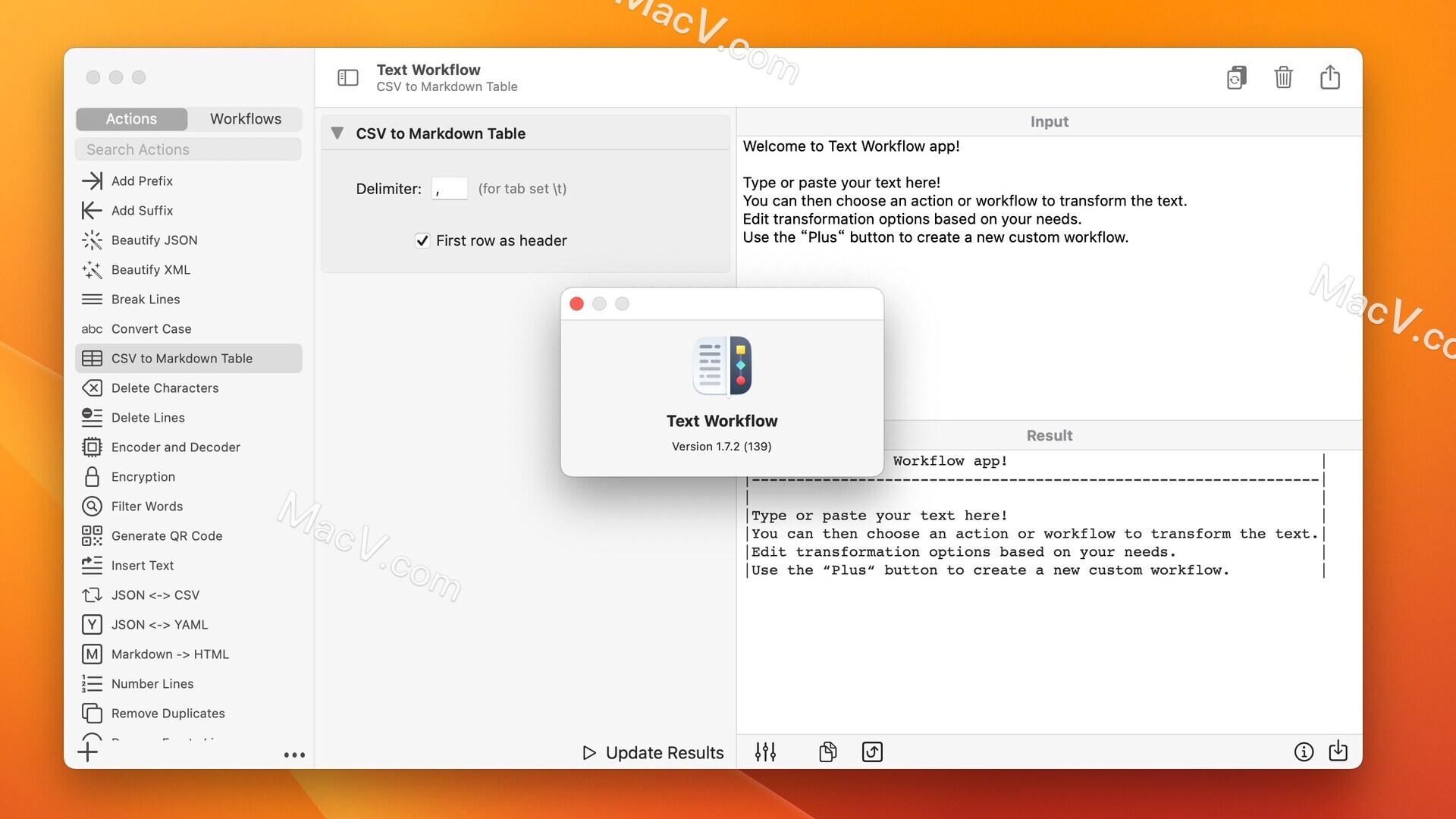This screenshot has height=819, width=1456.
Task: Click the sliders options icon below Result
Action: point(765,752)
